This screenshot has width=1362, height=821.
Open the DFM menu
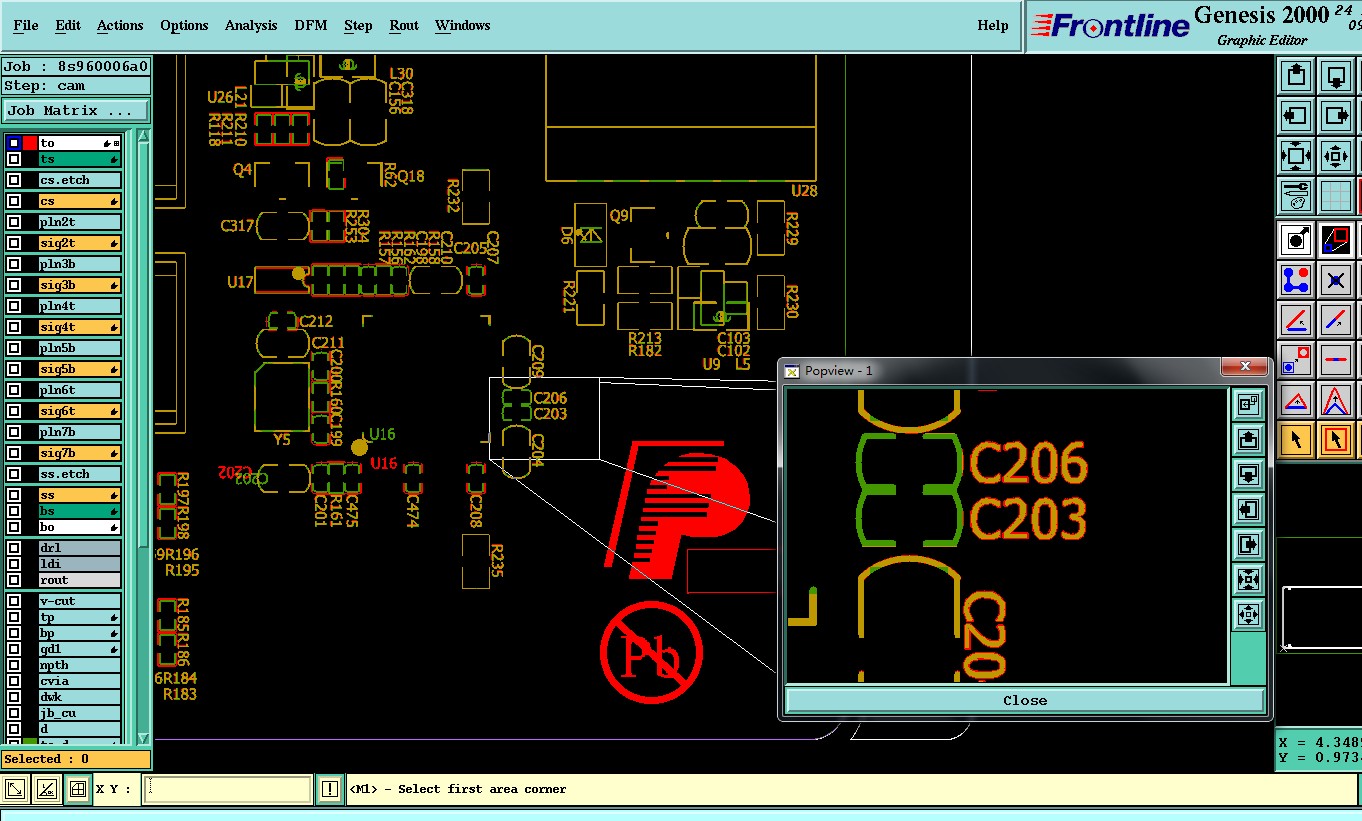[311, 26]
